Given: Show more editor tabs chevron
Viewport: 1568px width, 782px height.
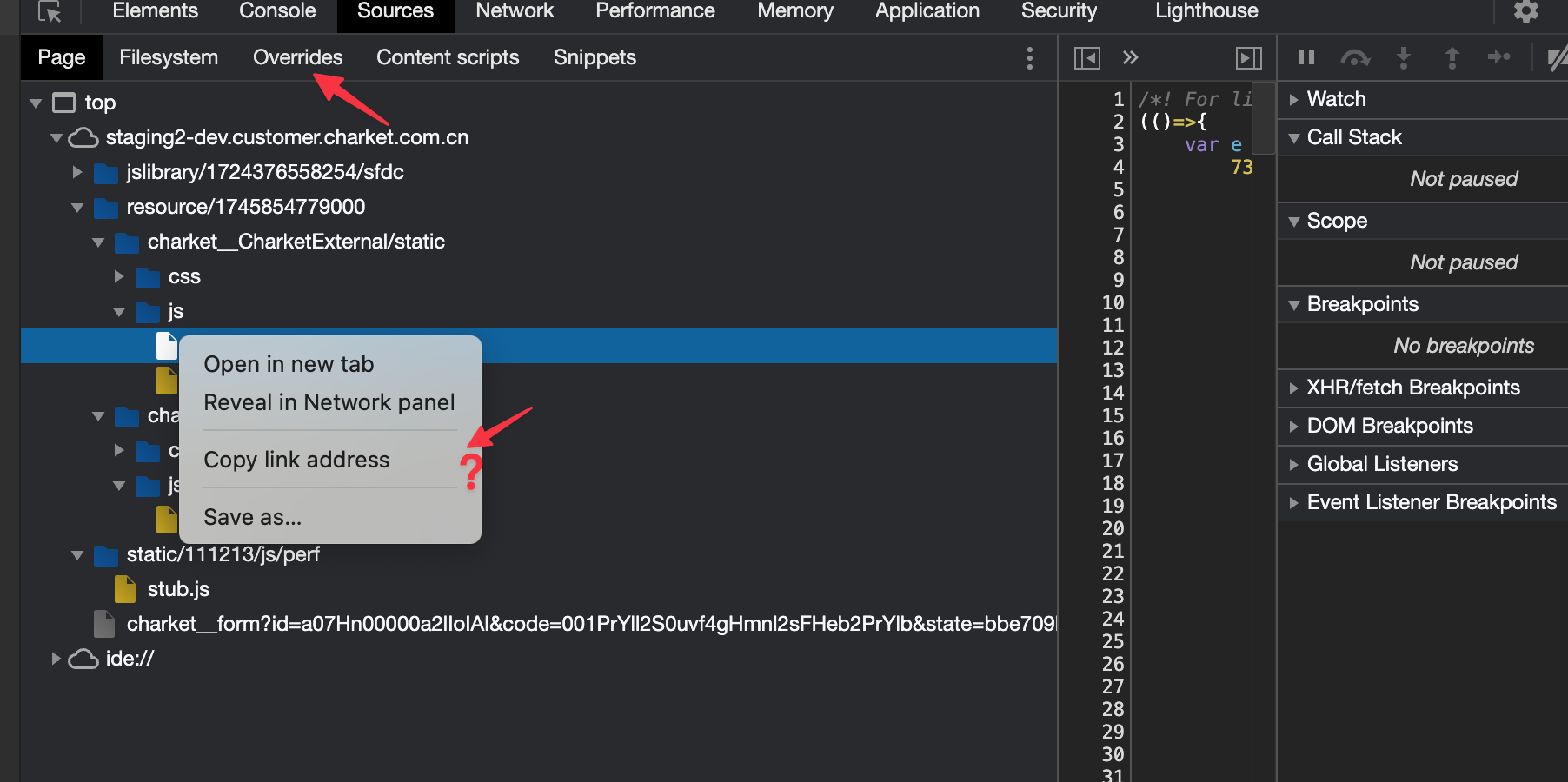Looking at the screenshot, I should click(x=1130, y=58).
